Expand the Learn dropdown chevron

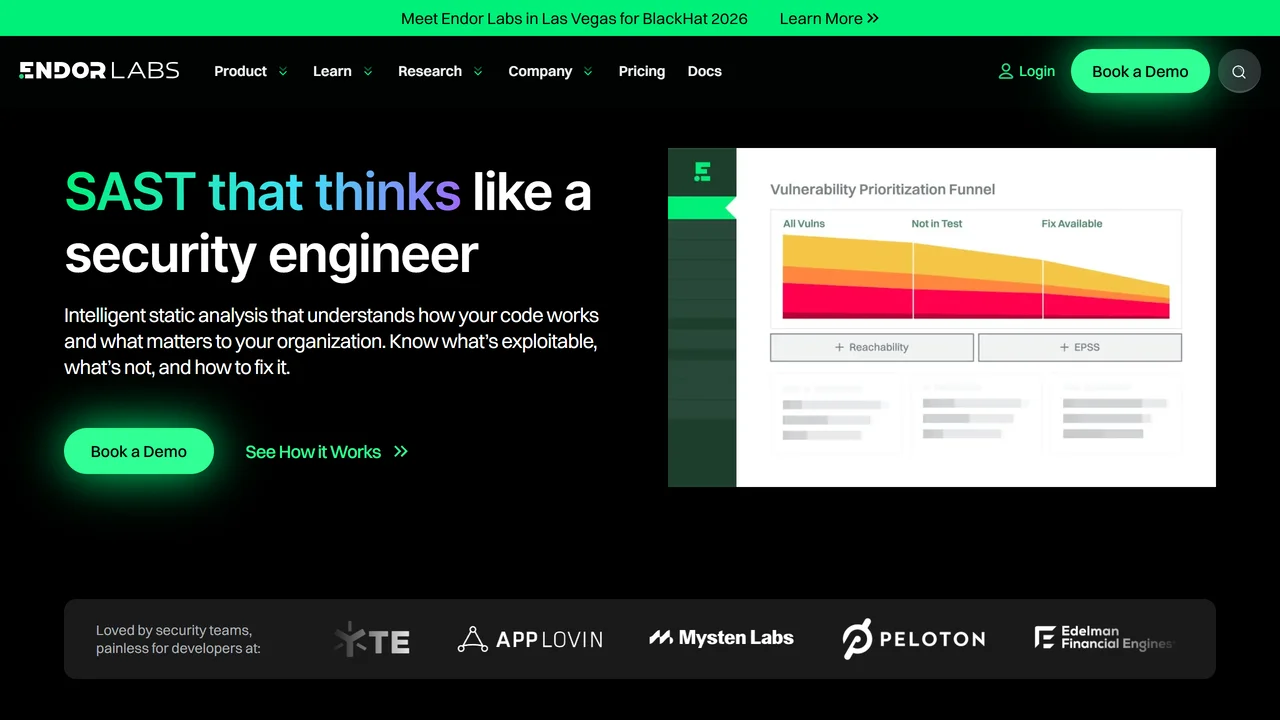click(x=368, y=71)
